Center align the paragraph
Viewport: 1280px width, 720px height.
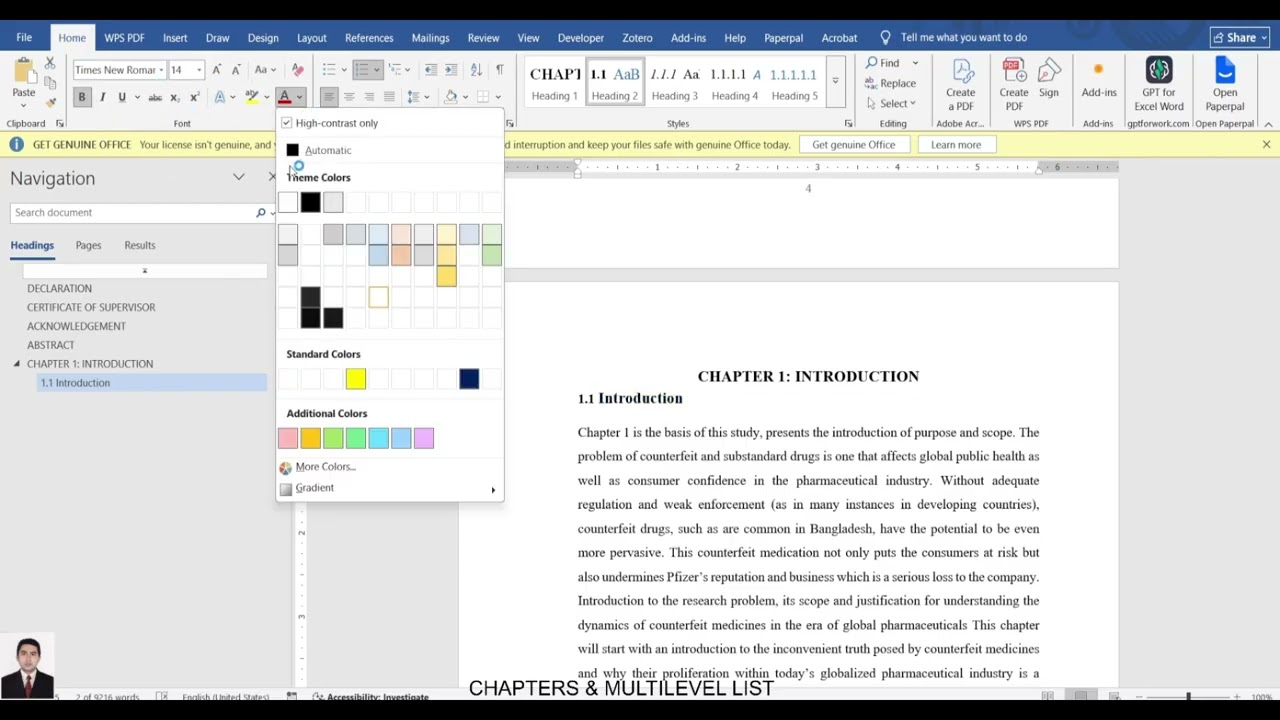349,97
